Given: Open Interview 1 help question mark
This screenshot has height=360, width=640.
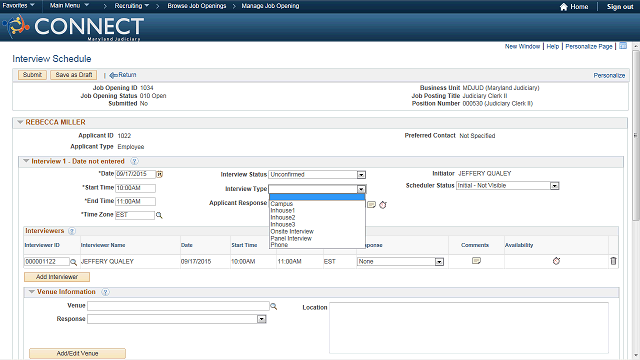Looking at the screenshot, I should tap(134, 162).
